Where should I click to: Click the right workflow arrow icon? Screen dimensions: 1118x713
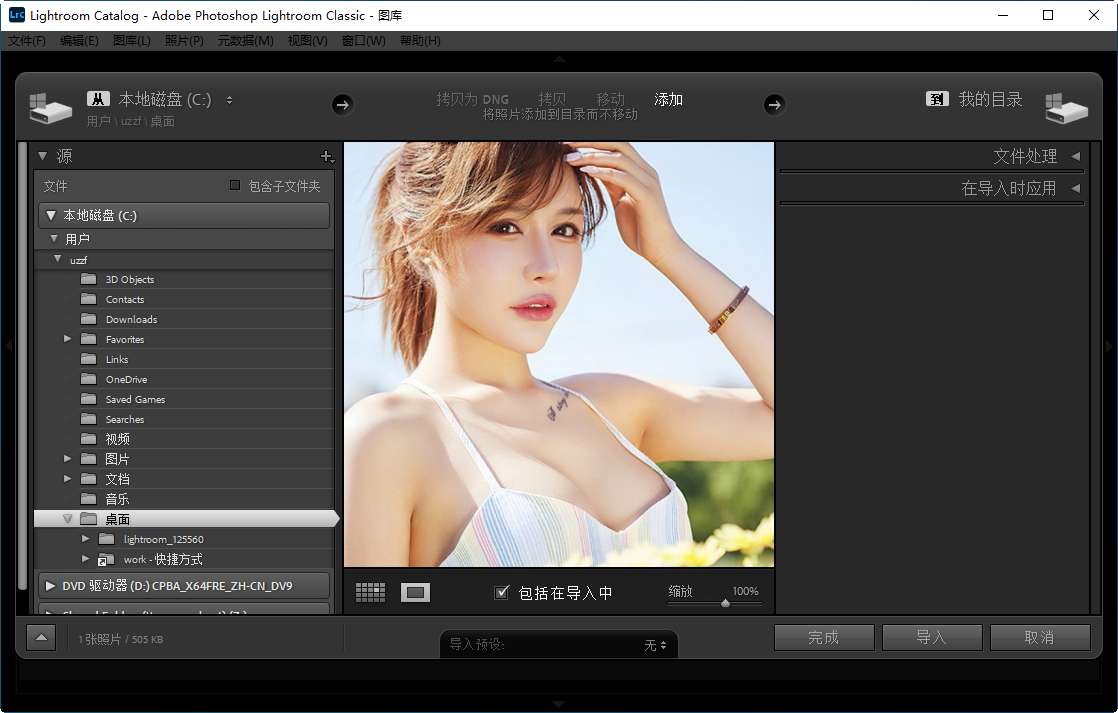[x=774, y=104]
